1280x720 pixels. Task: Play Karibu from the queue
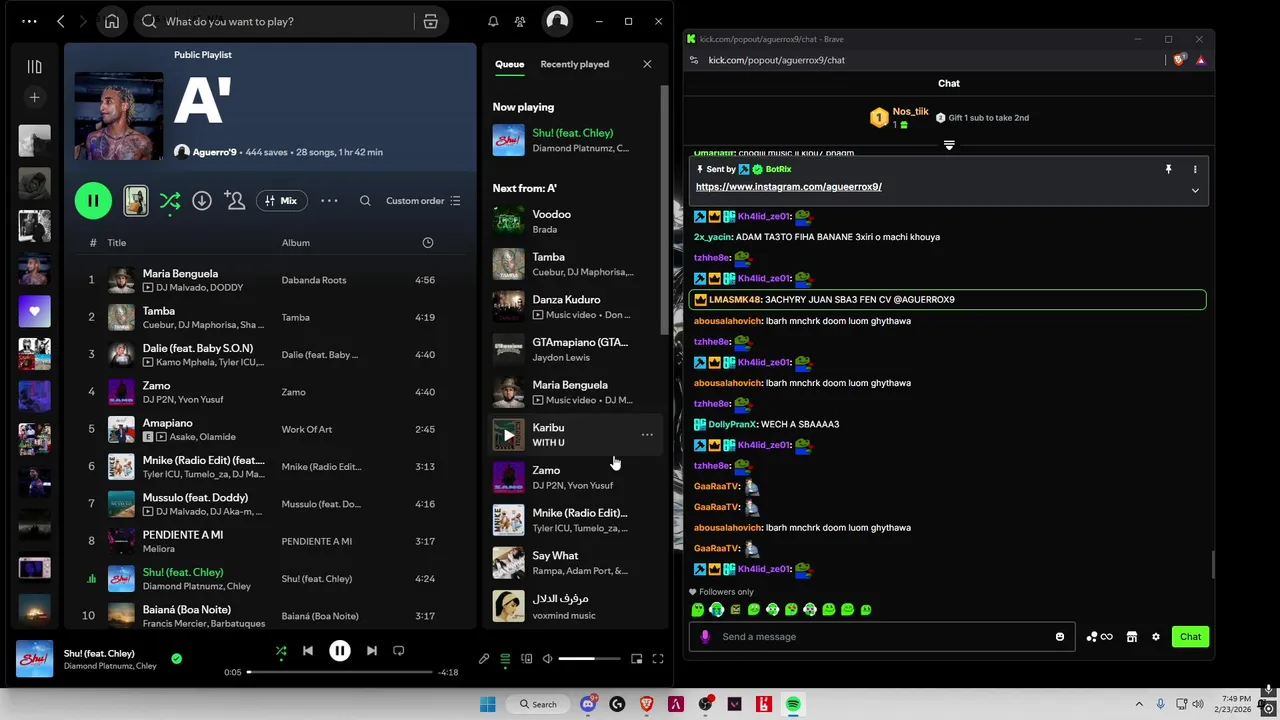click(x=508, y=435)
